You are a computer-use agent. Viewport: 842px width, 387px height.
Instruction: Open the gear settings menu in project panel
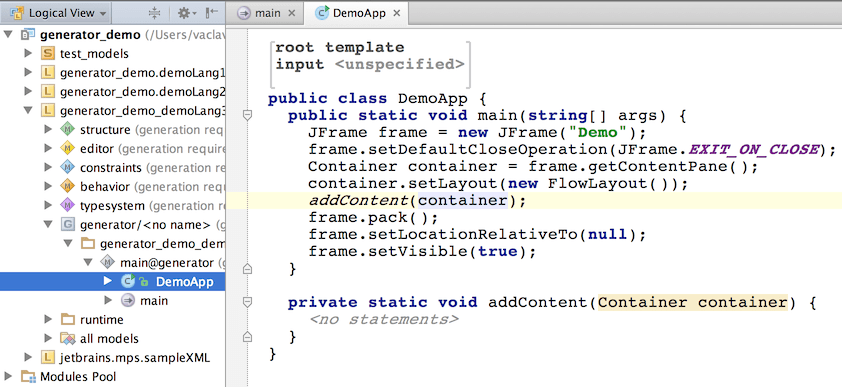187,13
